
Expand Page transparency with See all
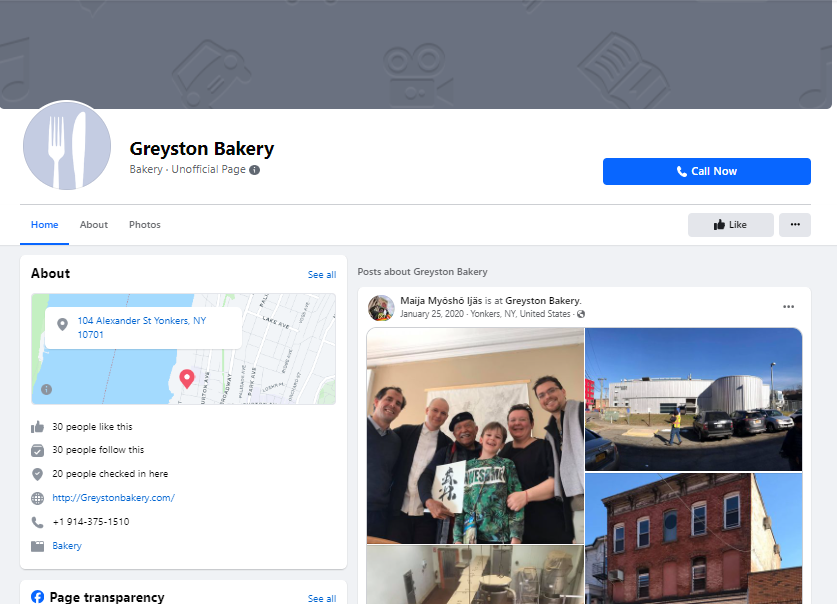(321, 598)
